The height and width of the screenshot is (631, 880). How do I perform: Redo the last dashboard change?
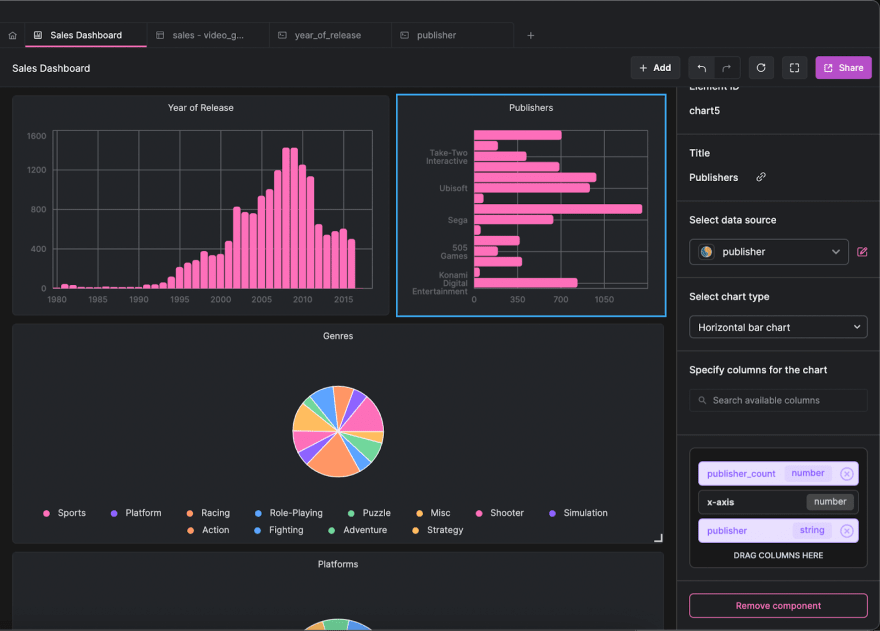pos(727,68)
